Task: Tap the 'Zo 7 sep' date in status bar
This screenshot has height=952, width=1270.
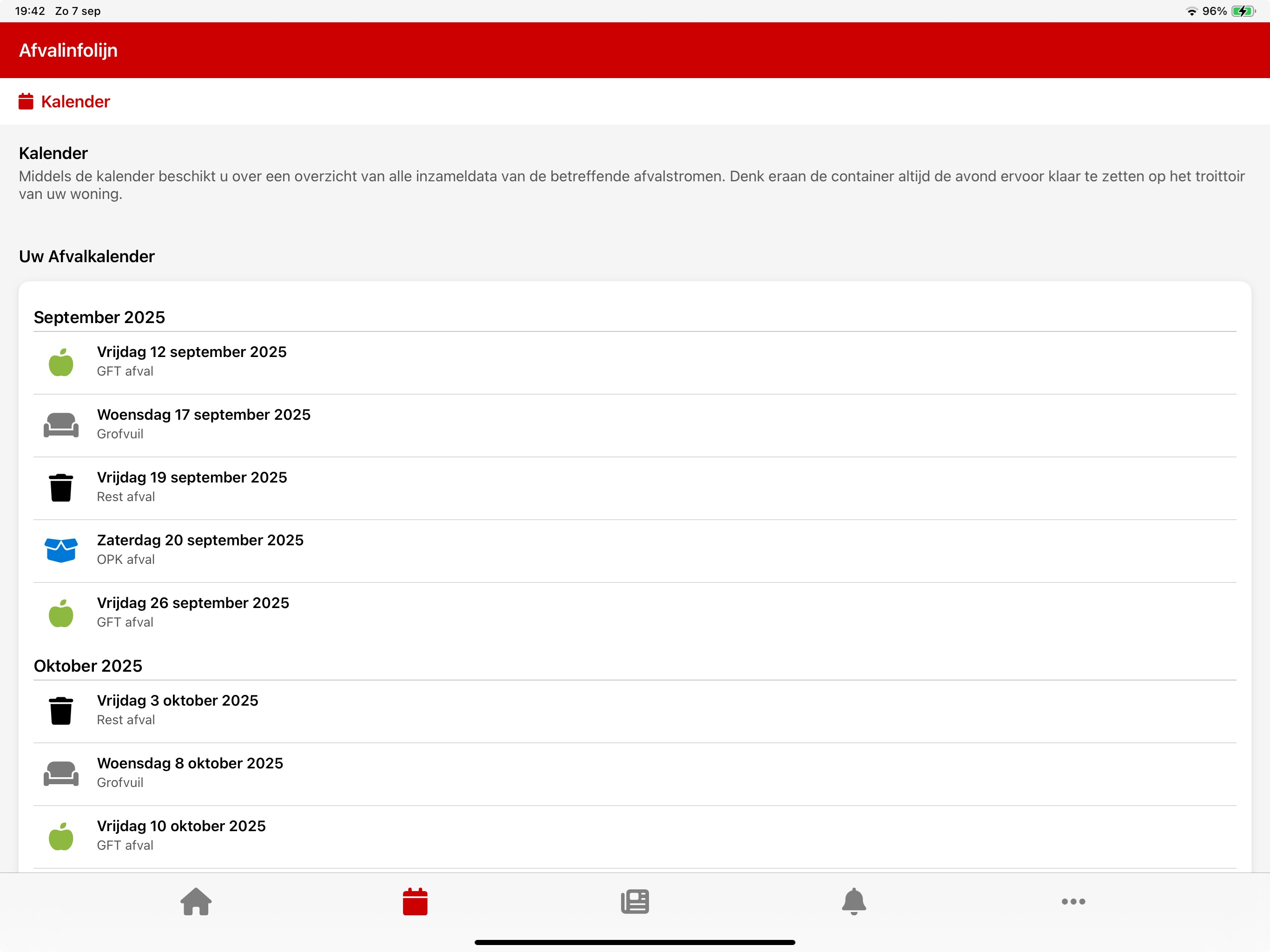Action: (x=78, y=11)
